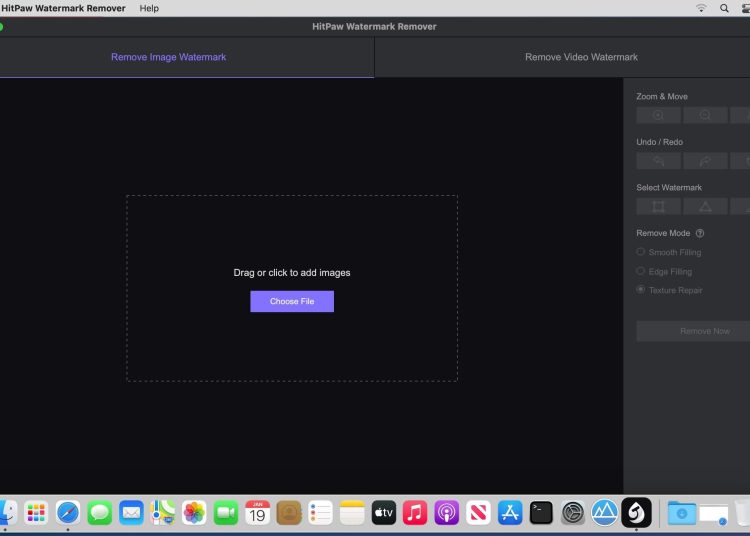This screenshot has height=536, width=750.
Task: Open Spotlight search in menu bar
Action: [x=724, y=8]
